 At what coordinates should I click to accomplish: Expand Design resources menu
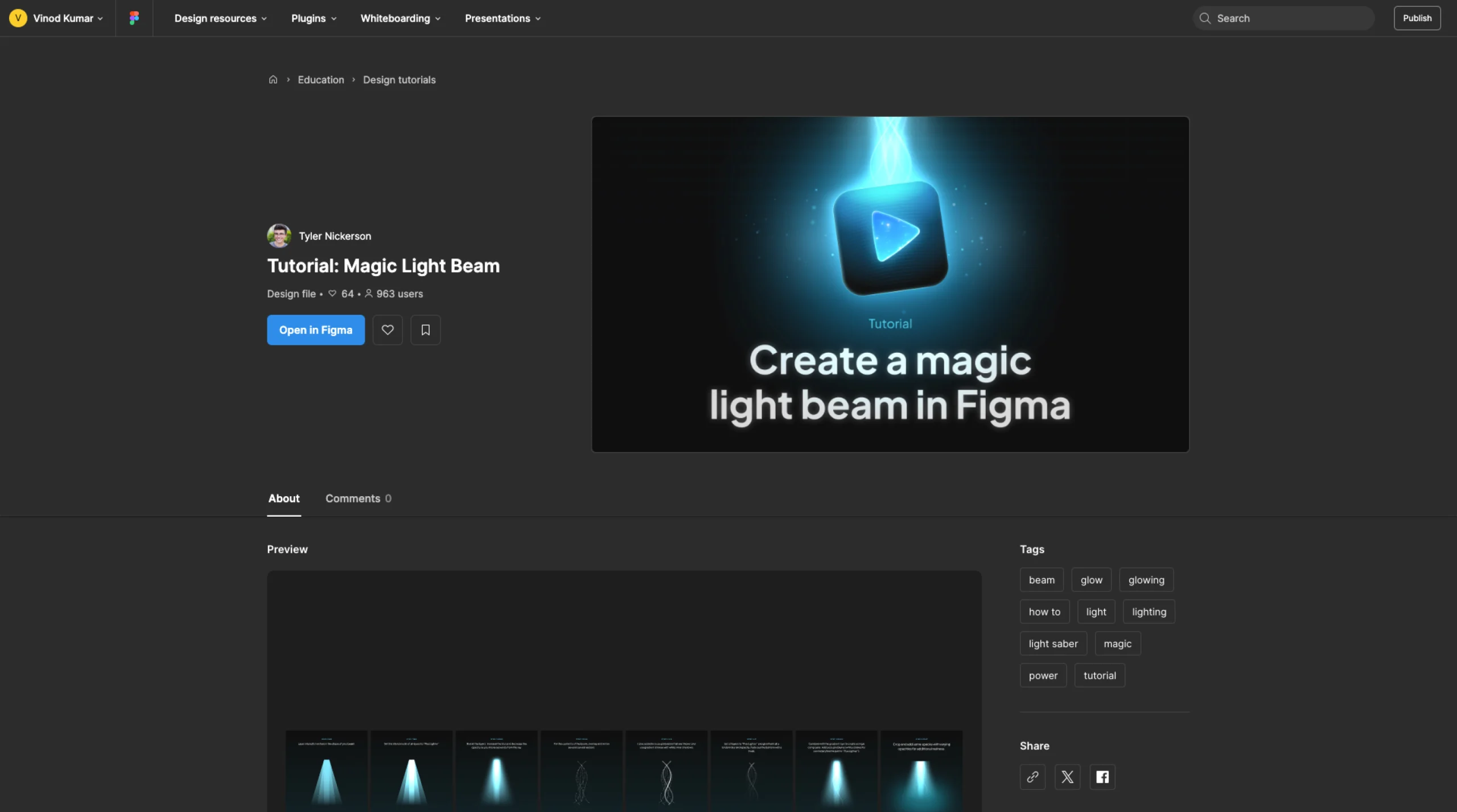coord(220,18)
